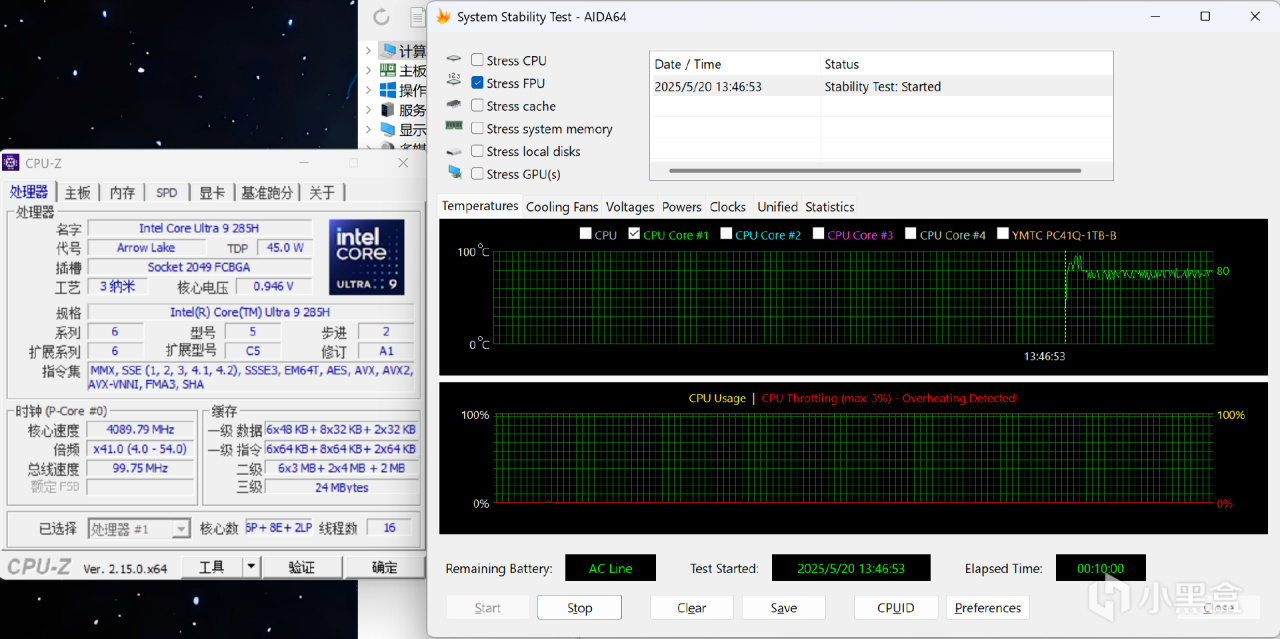Enable the Stress cache checkbox
This screenshot has height=639, width=1280.
pyautogui.click(x=478, y=106)
